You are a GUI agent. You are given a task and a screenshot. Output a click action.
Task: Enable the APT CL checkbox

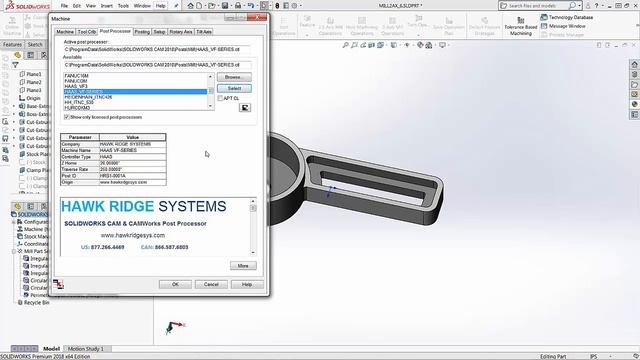pos(220,98)
